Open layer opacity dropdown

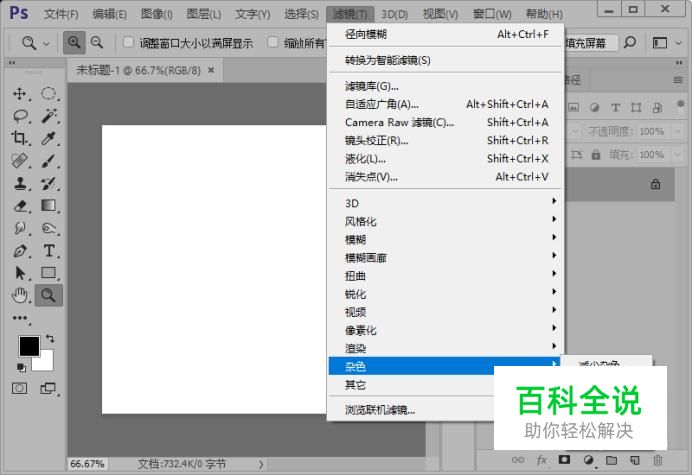pyautogui.click(x=677, y=131)
